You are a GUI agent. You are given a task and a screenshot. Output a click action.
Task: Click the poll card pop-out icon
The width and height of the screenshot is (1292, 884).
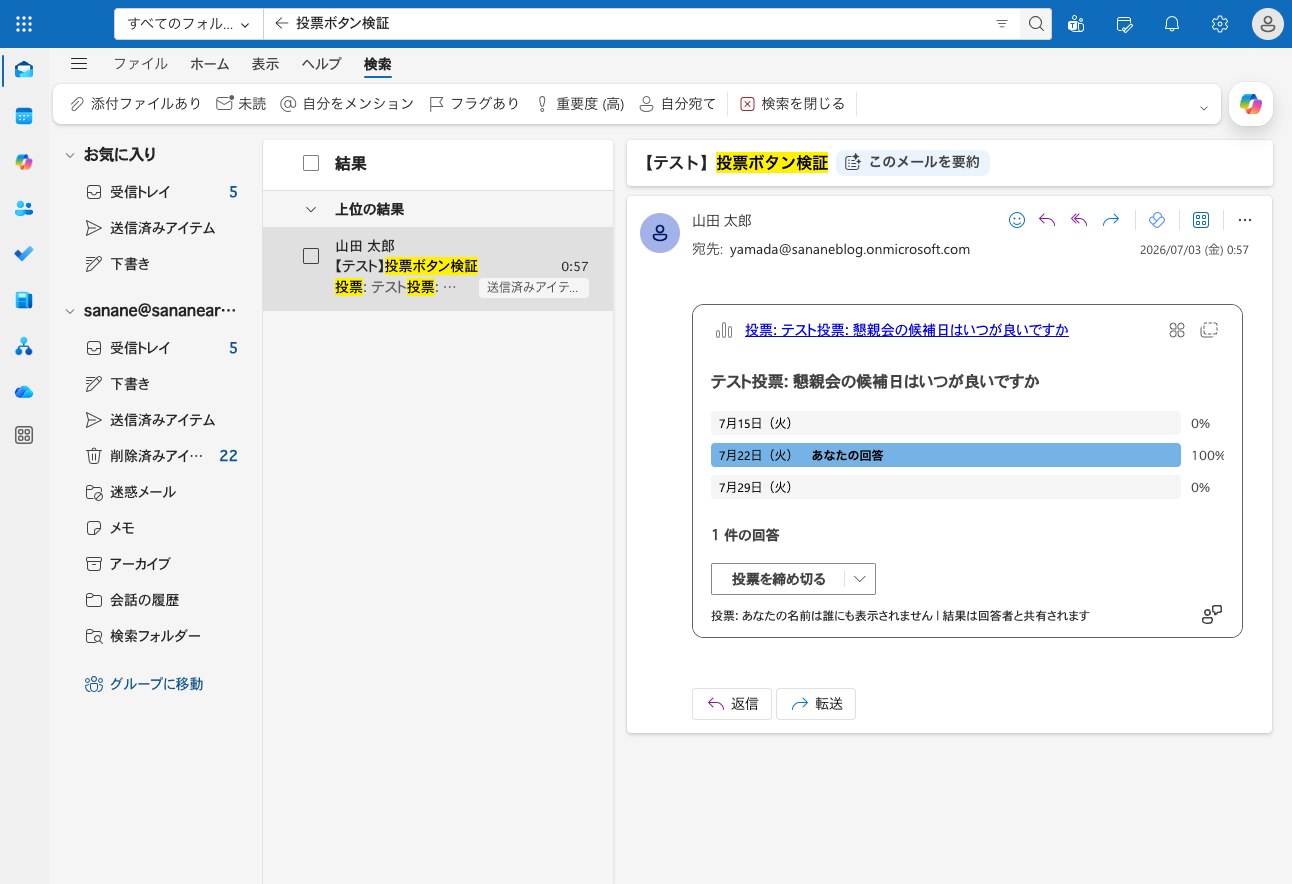click(1209, 330)
